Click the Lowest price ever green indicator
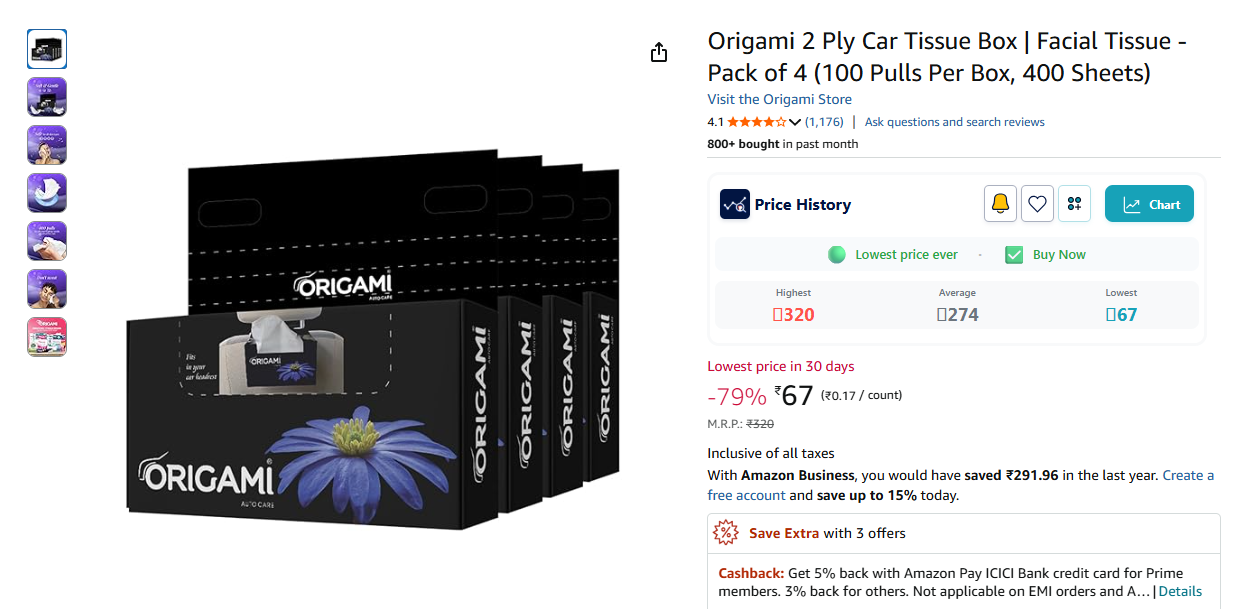Screen dimensions: 1234x609 837,254
